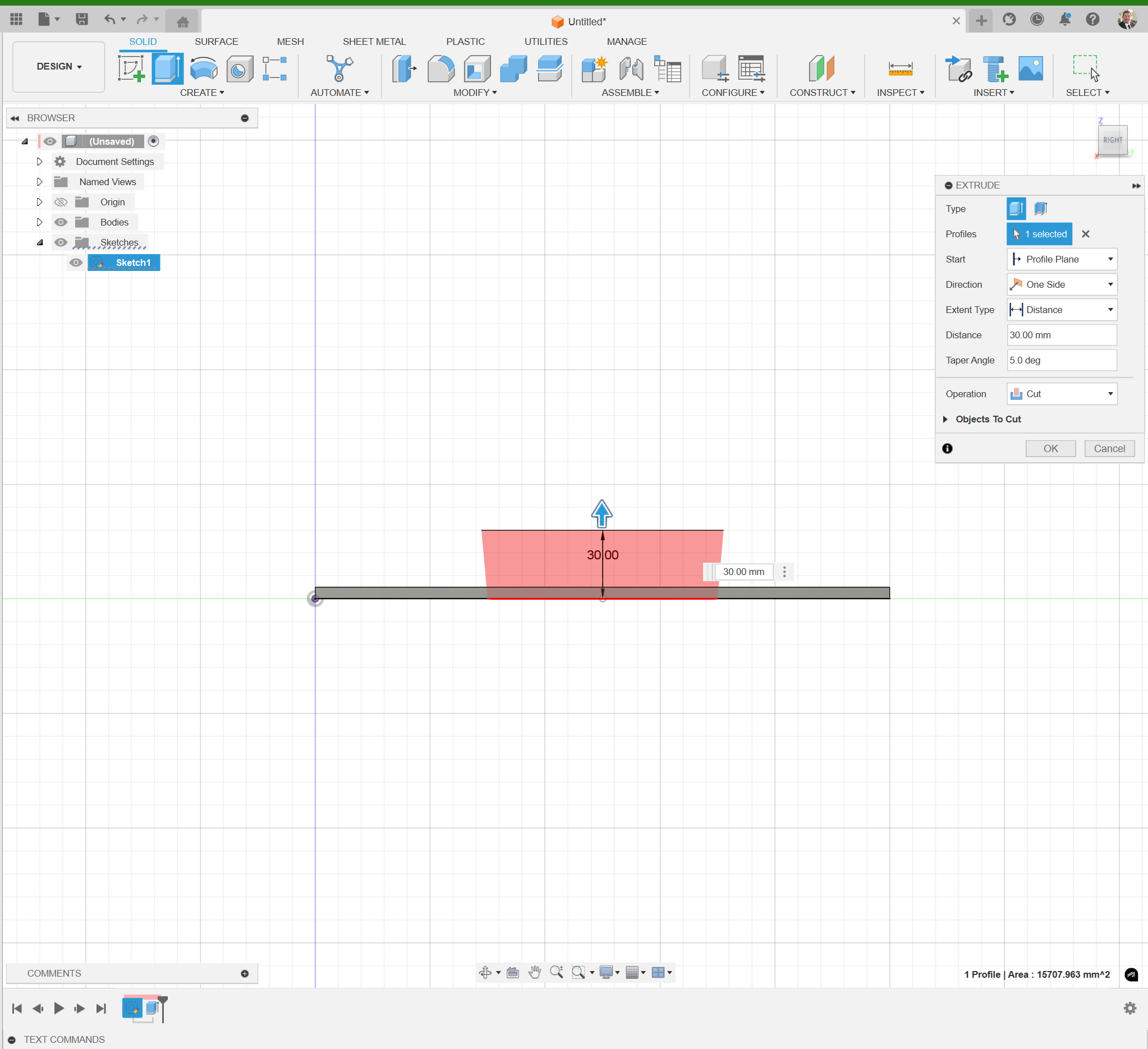
Task: Create a New Component in Assemble
Action: (594, 68)
